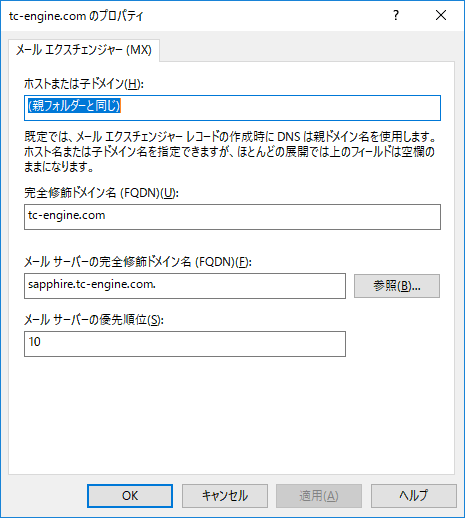
Task: Click the mail server priority field showing 10
Action: (x=185, y=344)
